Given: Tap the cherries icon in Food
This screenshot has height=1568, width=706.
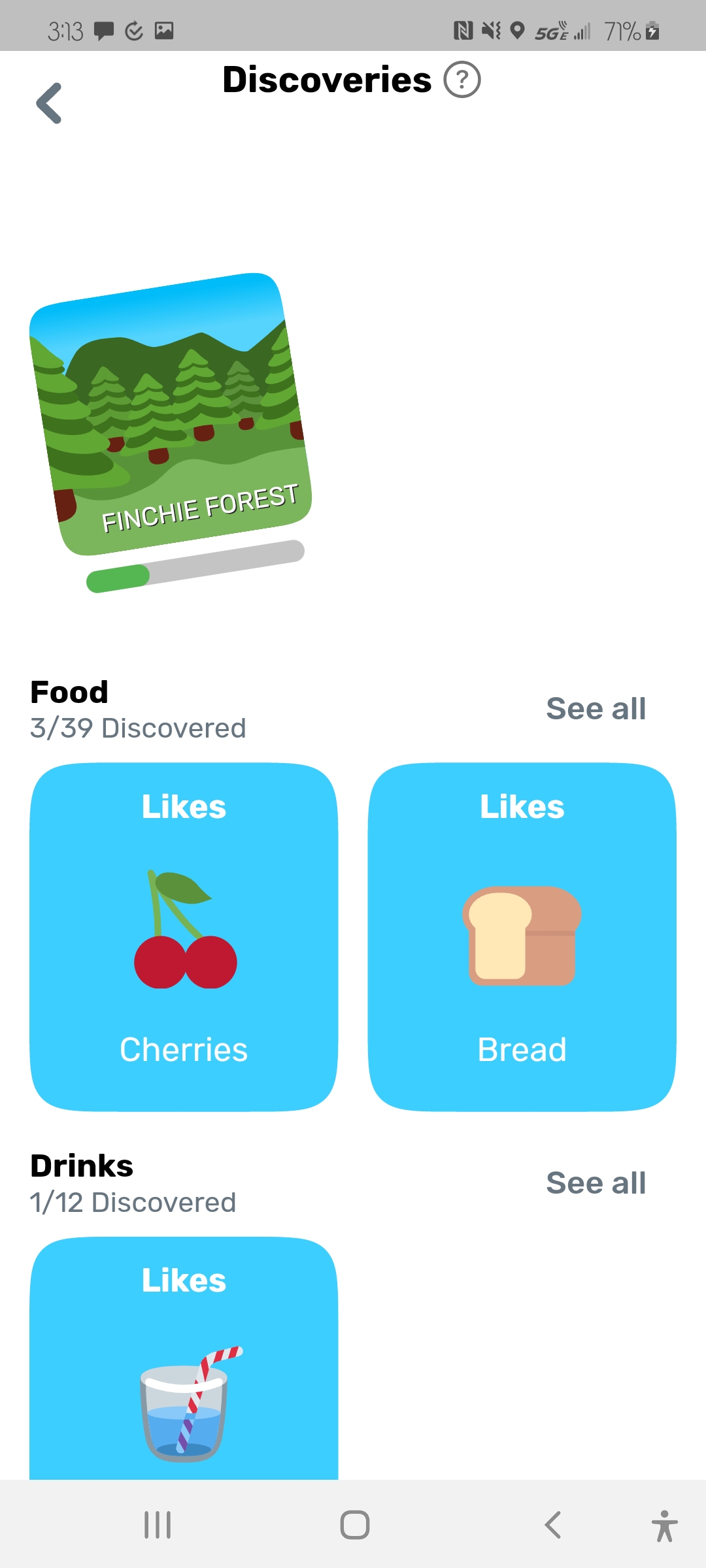Looking at the screenshot, I should pyautogui.click(x=185, y=930).
